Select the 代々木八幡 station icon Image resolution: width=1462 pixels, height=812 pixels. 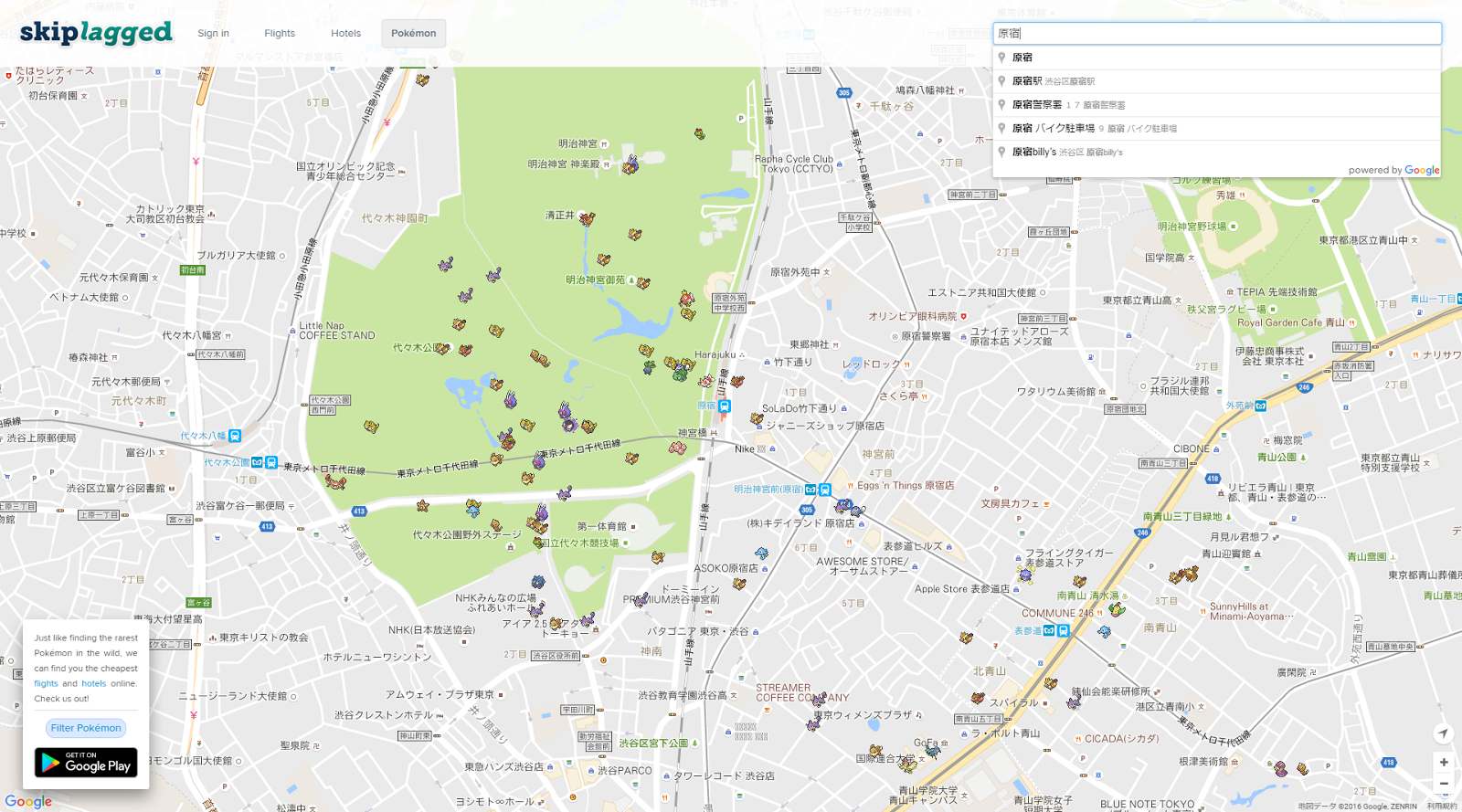[x=235, y=436]
